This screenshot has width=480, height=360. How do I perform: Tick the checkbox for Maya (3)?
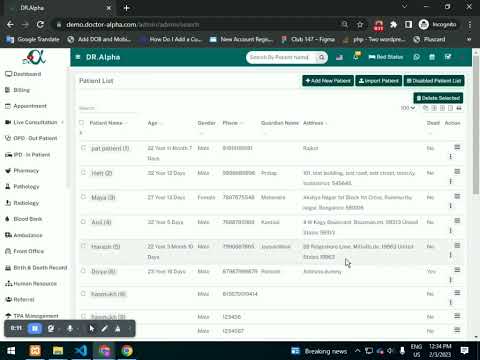(x=83, y=197)
